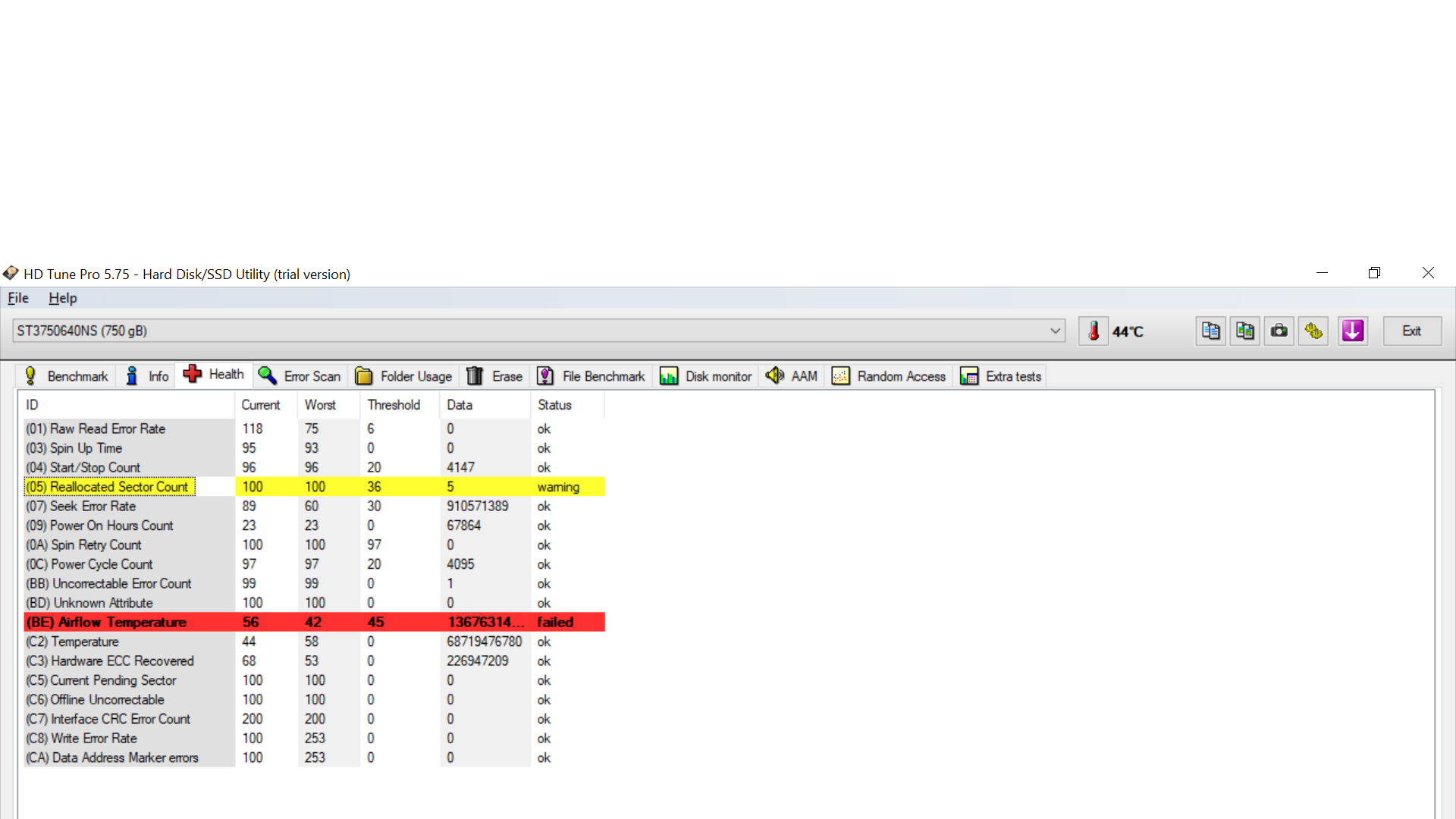
Task: Switch to the Error Scan tab
Action: [x=300, y=376]
